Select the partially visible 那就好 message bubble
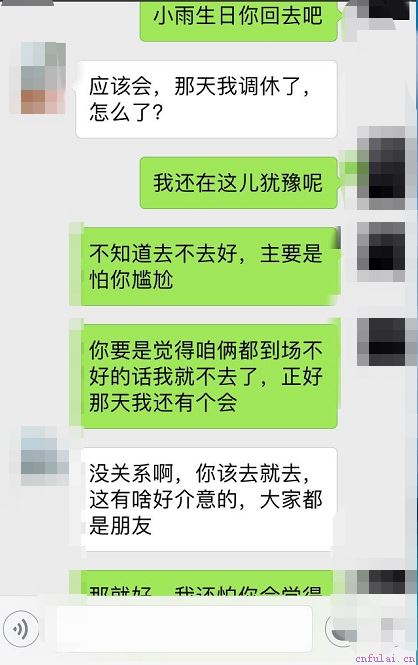Image resolution: width=418 pixels, height=665 pixels. pyautogui.click(x=202, y=584)
